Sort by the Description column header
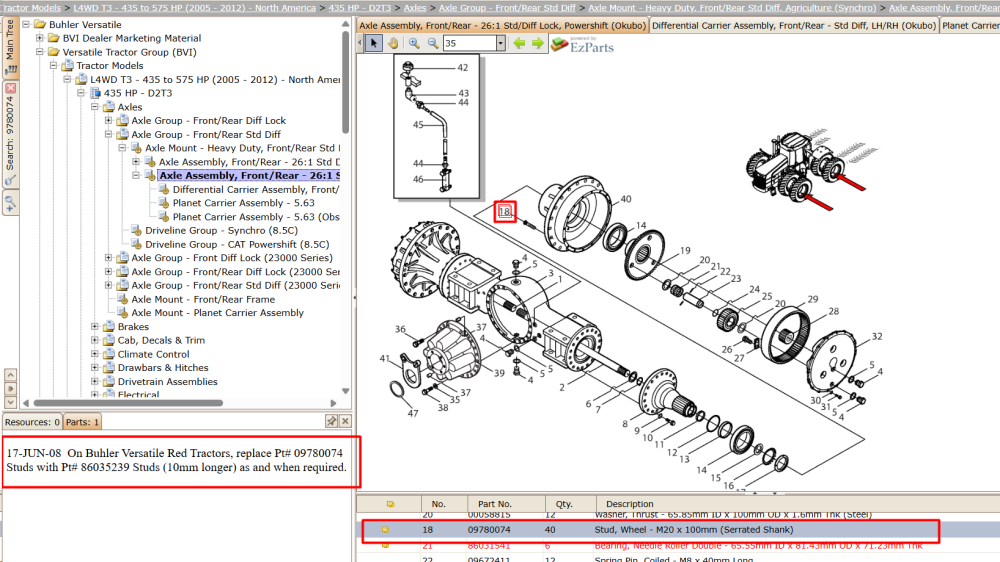1000x562 pixels. click(x=629, y=504)
